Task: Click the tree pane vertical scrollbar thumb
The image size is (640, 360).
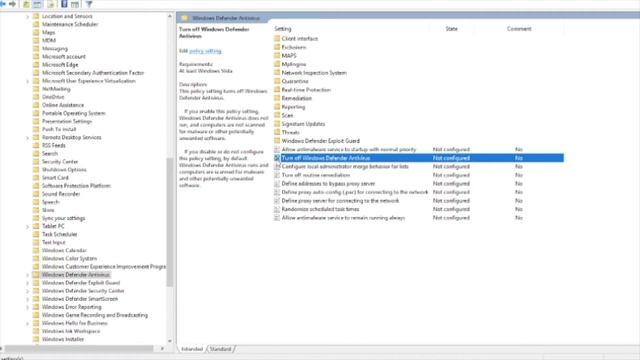Action: 170,222
